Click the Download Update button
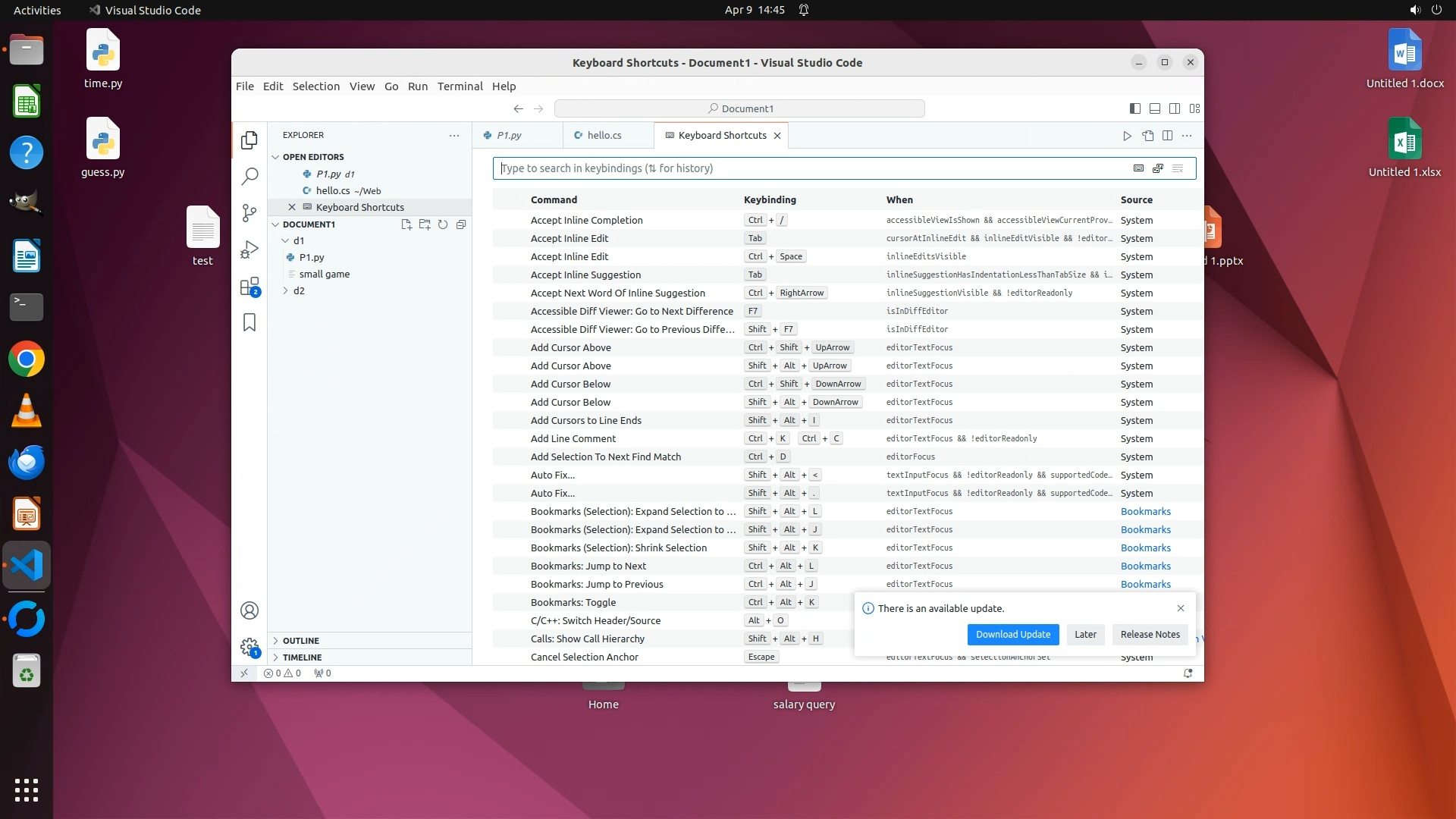 click(x=1012, y=635)
